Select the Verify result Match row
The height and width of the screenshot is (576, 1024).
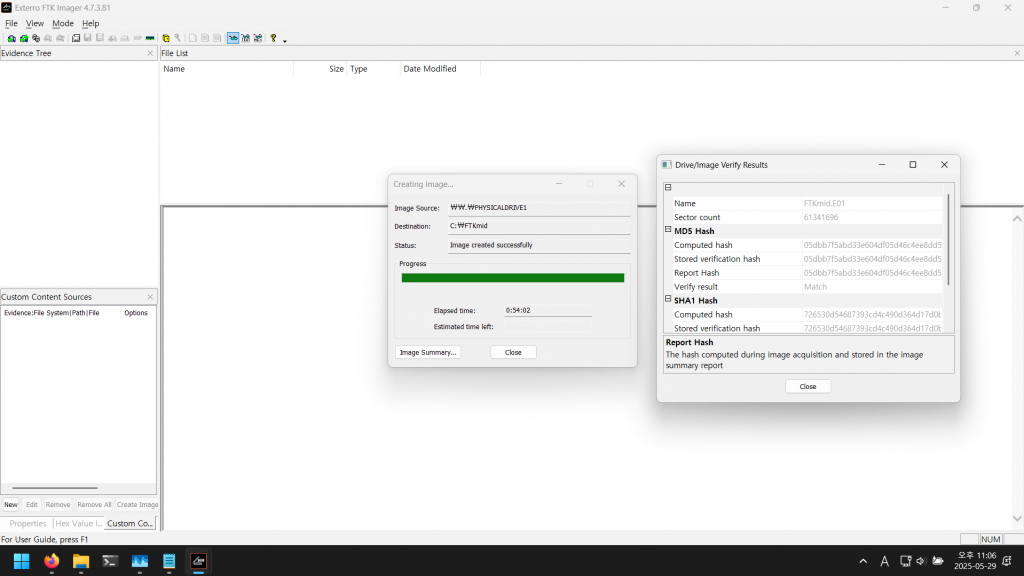807,287
